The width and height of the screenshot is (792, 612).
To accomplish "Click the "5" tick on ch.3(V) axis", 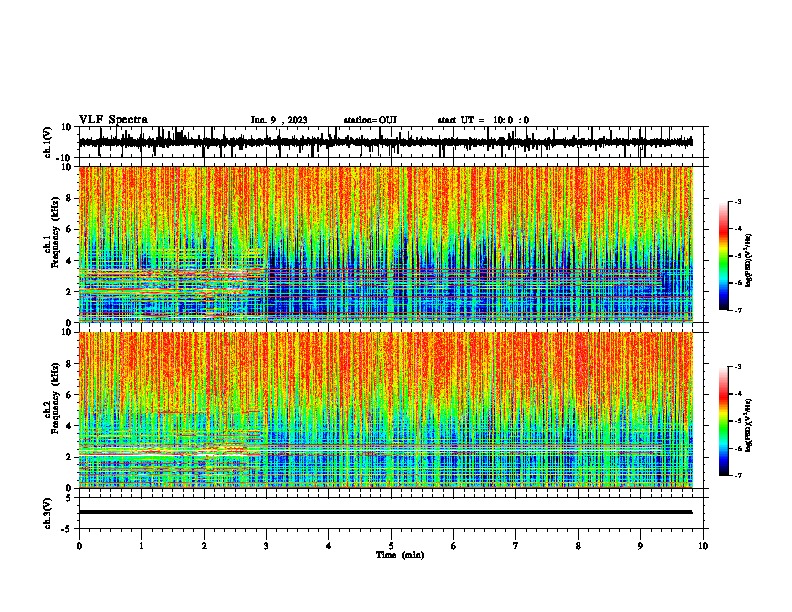I will click(x=69, y=497).
